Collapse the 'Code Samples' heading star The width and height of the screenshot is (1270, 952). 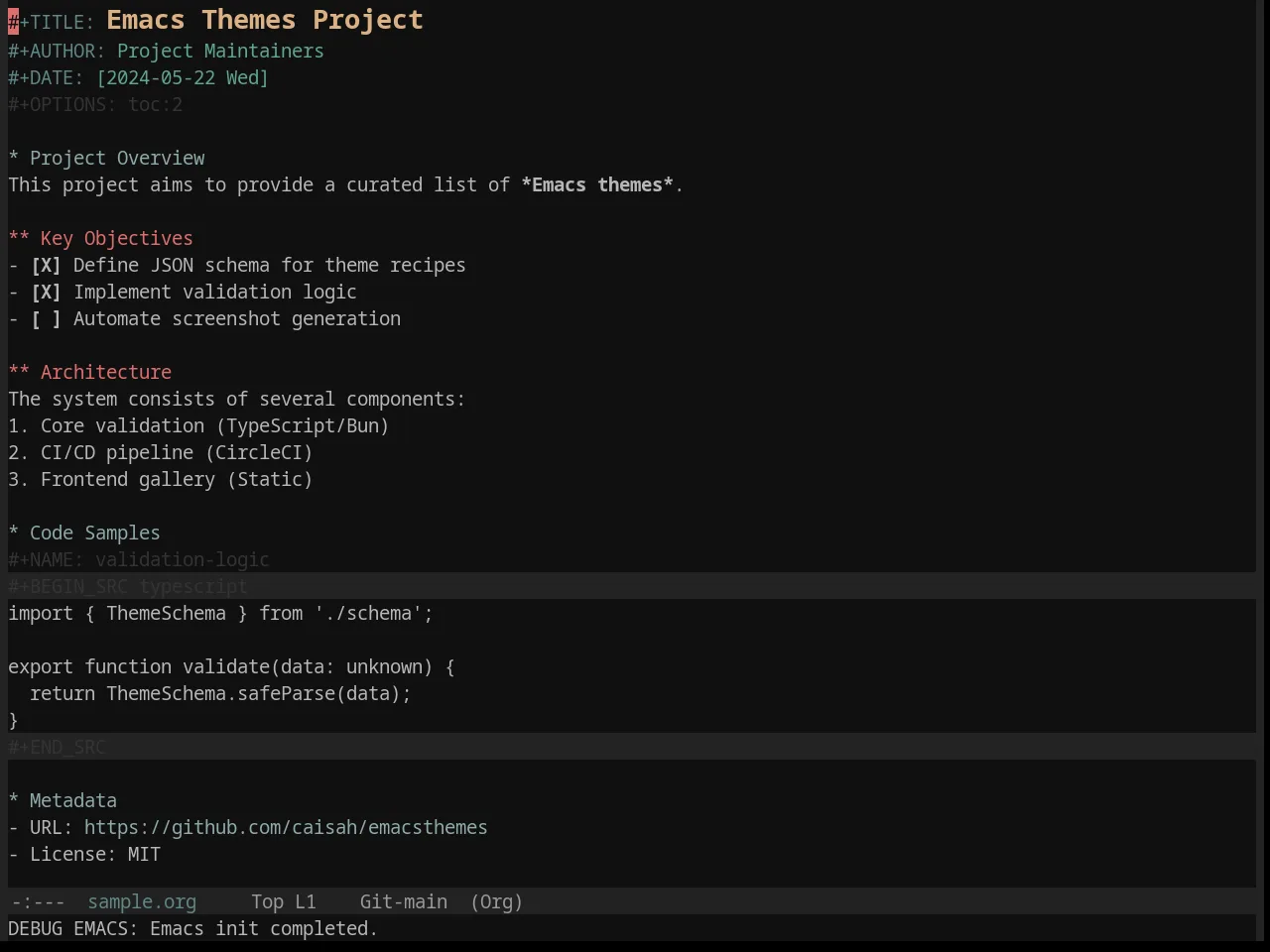coord(14,534)
